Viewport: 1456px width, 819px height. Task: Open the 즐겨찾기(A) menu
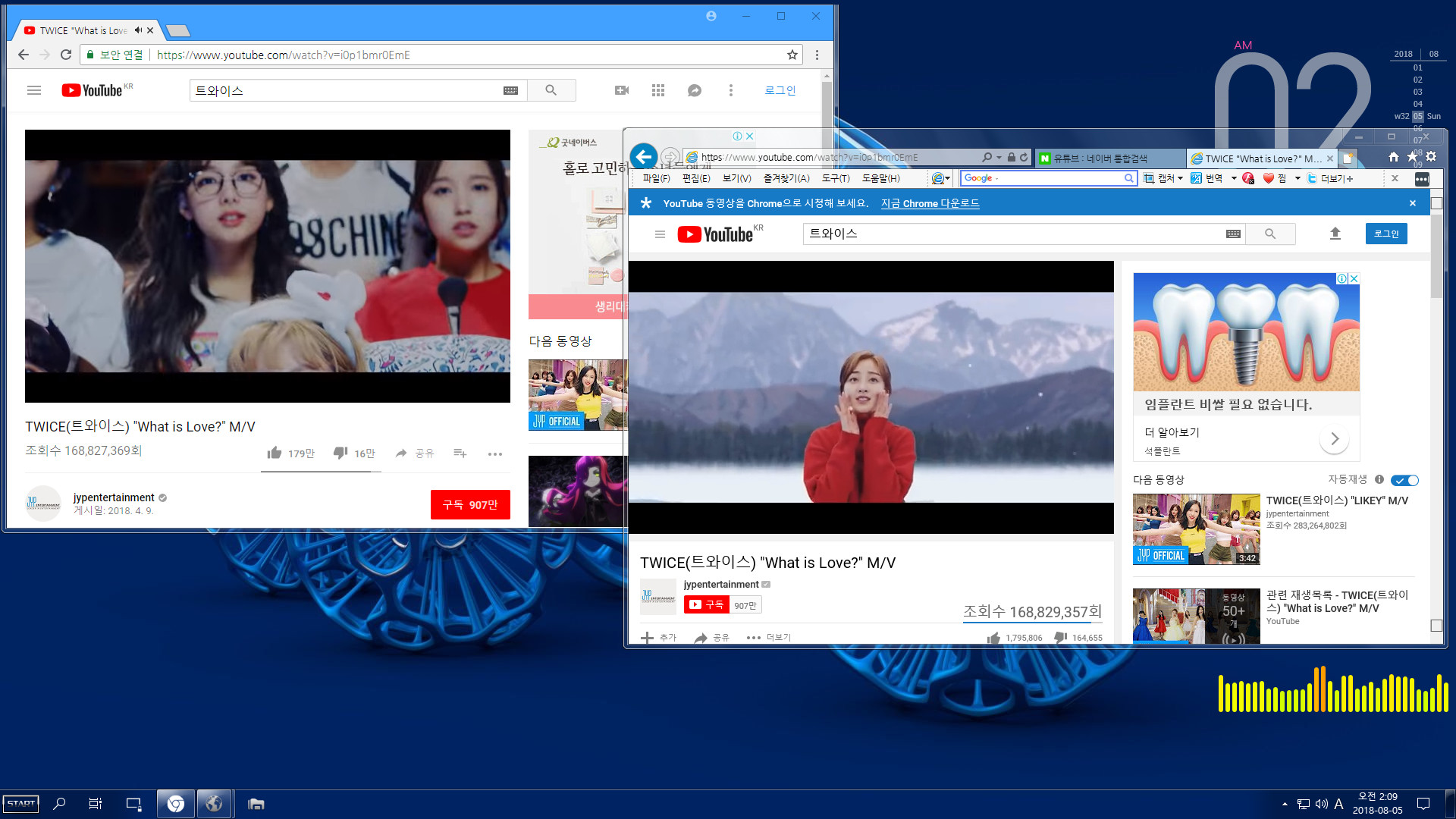[786, 178]
